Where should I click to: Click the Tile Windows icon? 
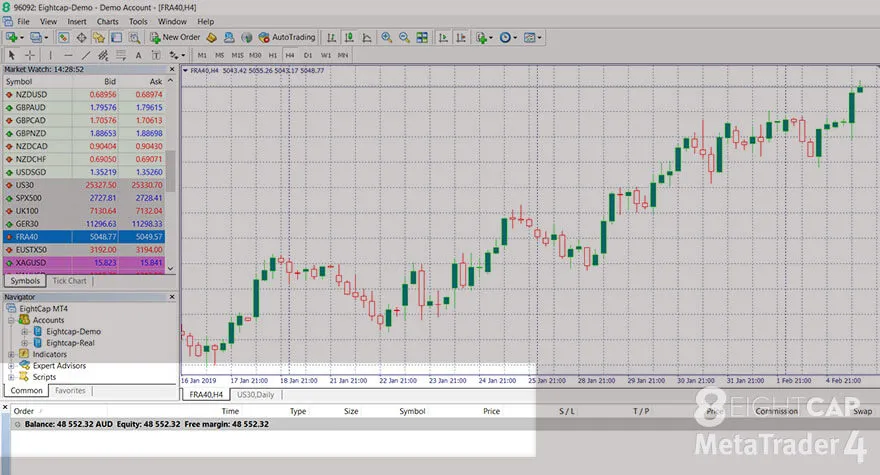pos(422,38)
